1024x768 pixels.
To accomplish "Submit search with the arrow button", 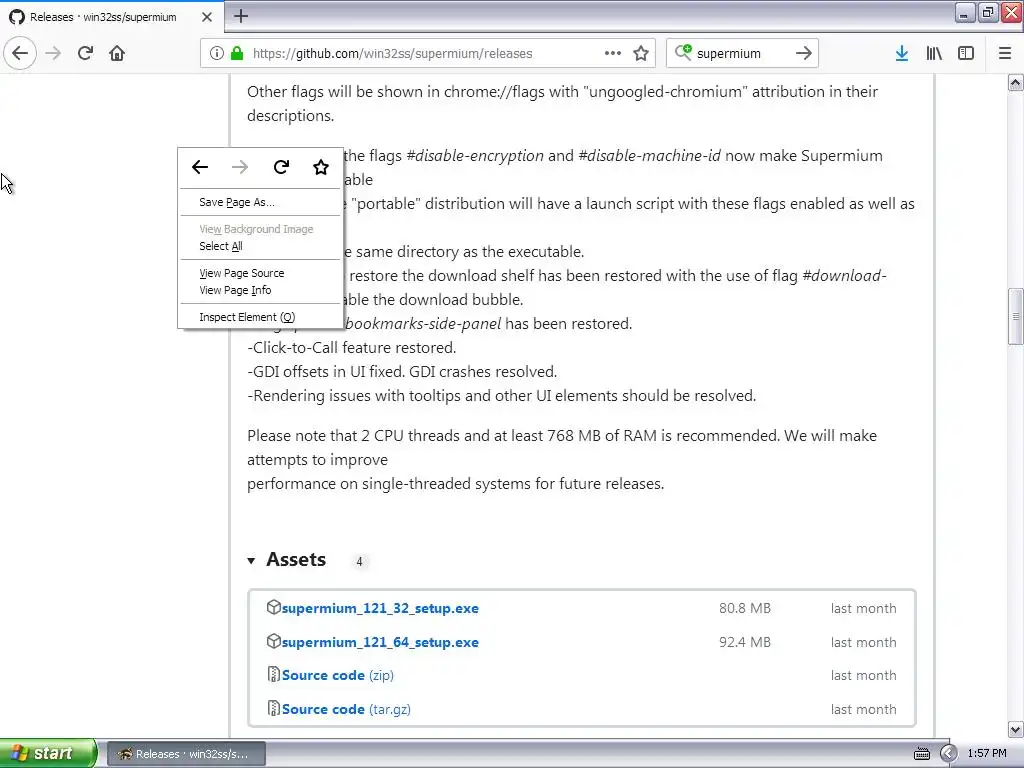I will pyautogui.click(x=803, y=53).
